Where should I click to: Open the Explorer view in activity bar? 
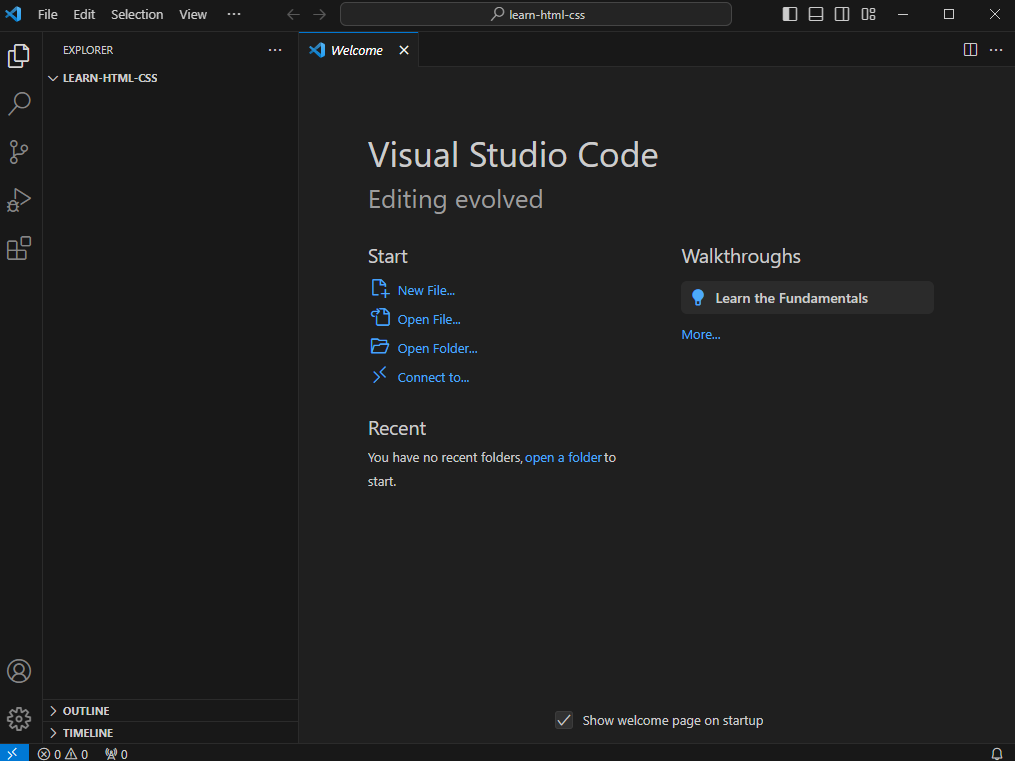[x=19, y=56]
